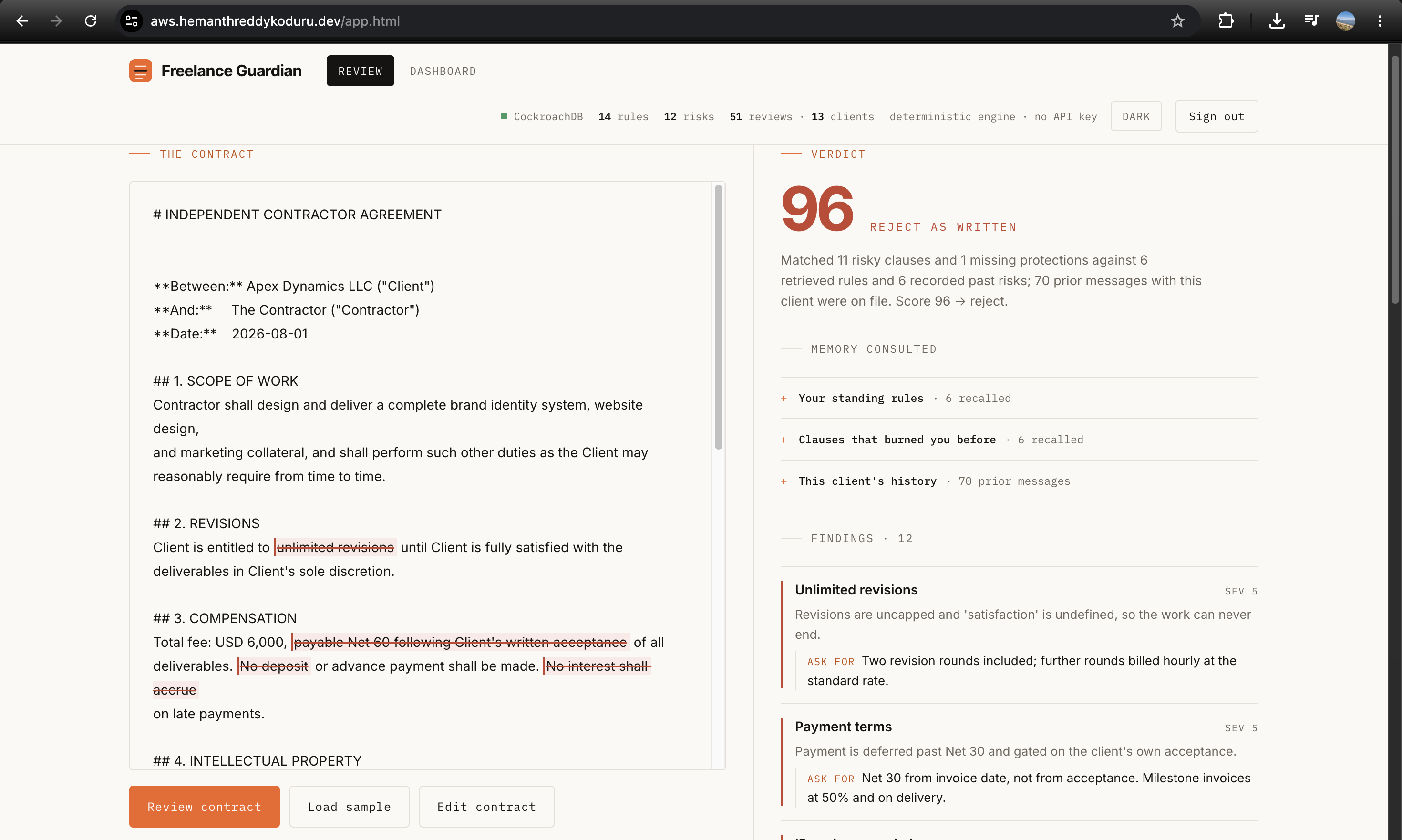Click the Freelance Guardian orange logo

tap(140, 71)
